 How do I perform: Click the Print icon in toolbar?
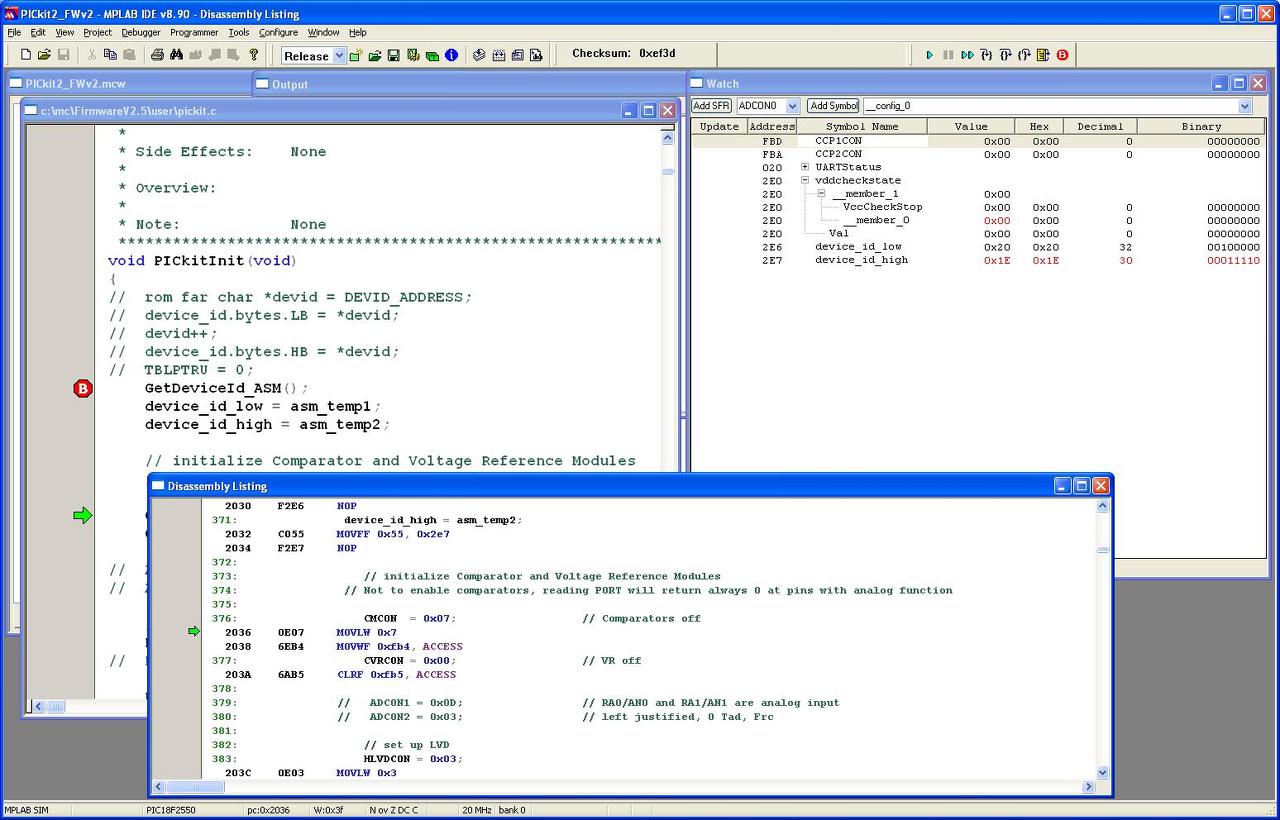[x=157, y=55]
